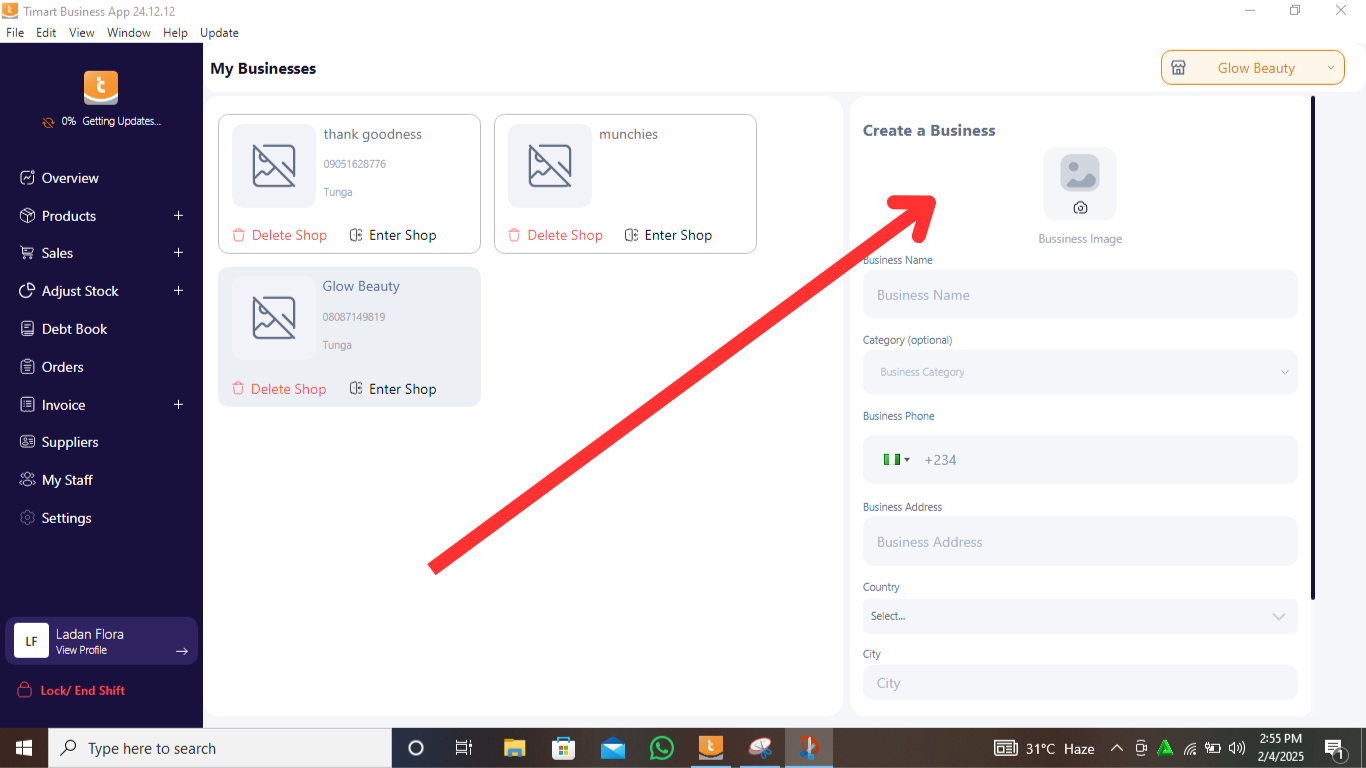
Task: Click the plus icon beside Products
Action: pos(179,216)
